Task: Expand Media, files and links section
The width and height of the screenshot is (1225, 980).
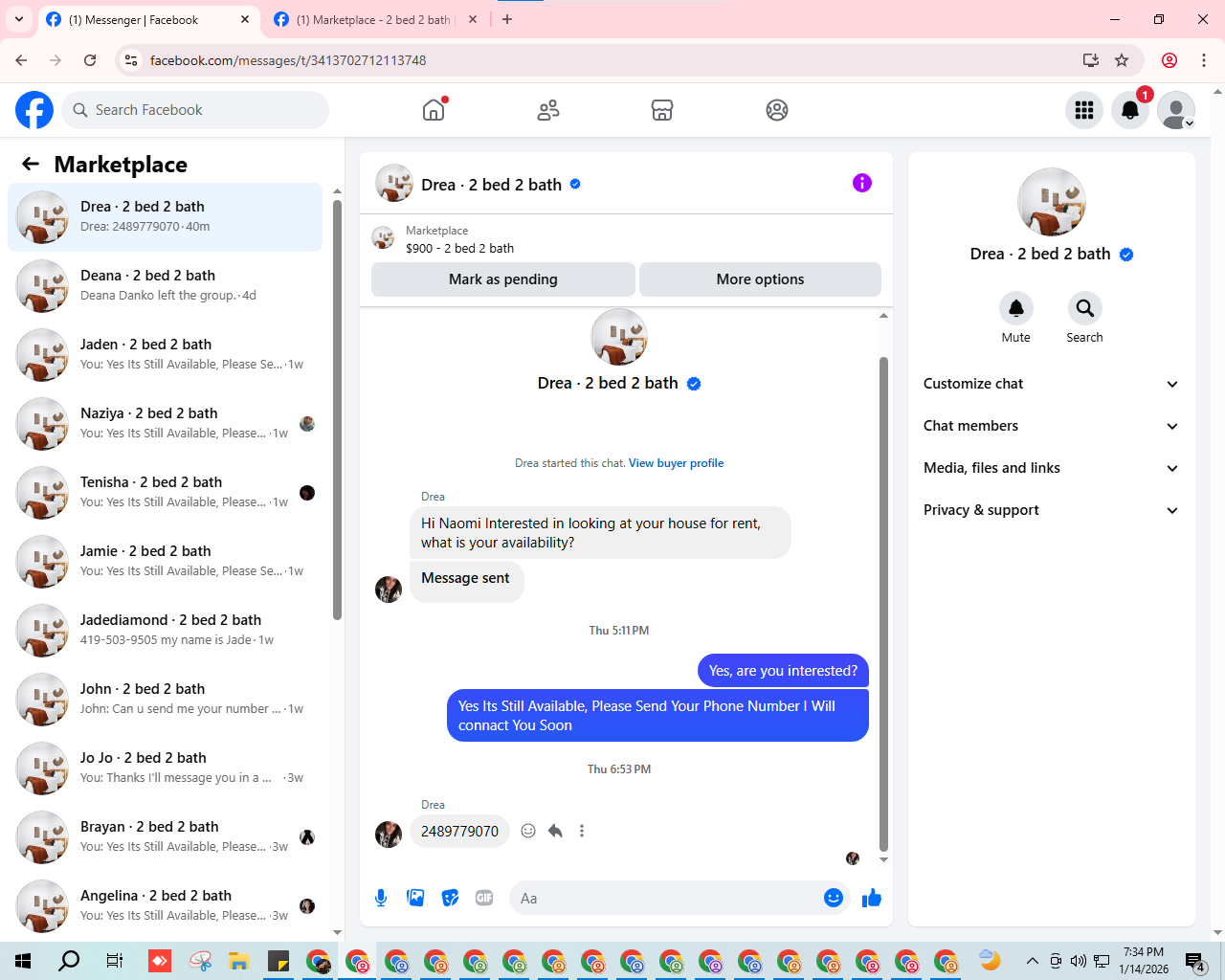Action: (x=1051, y=468)
